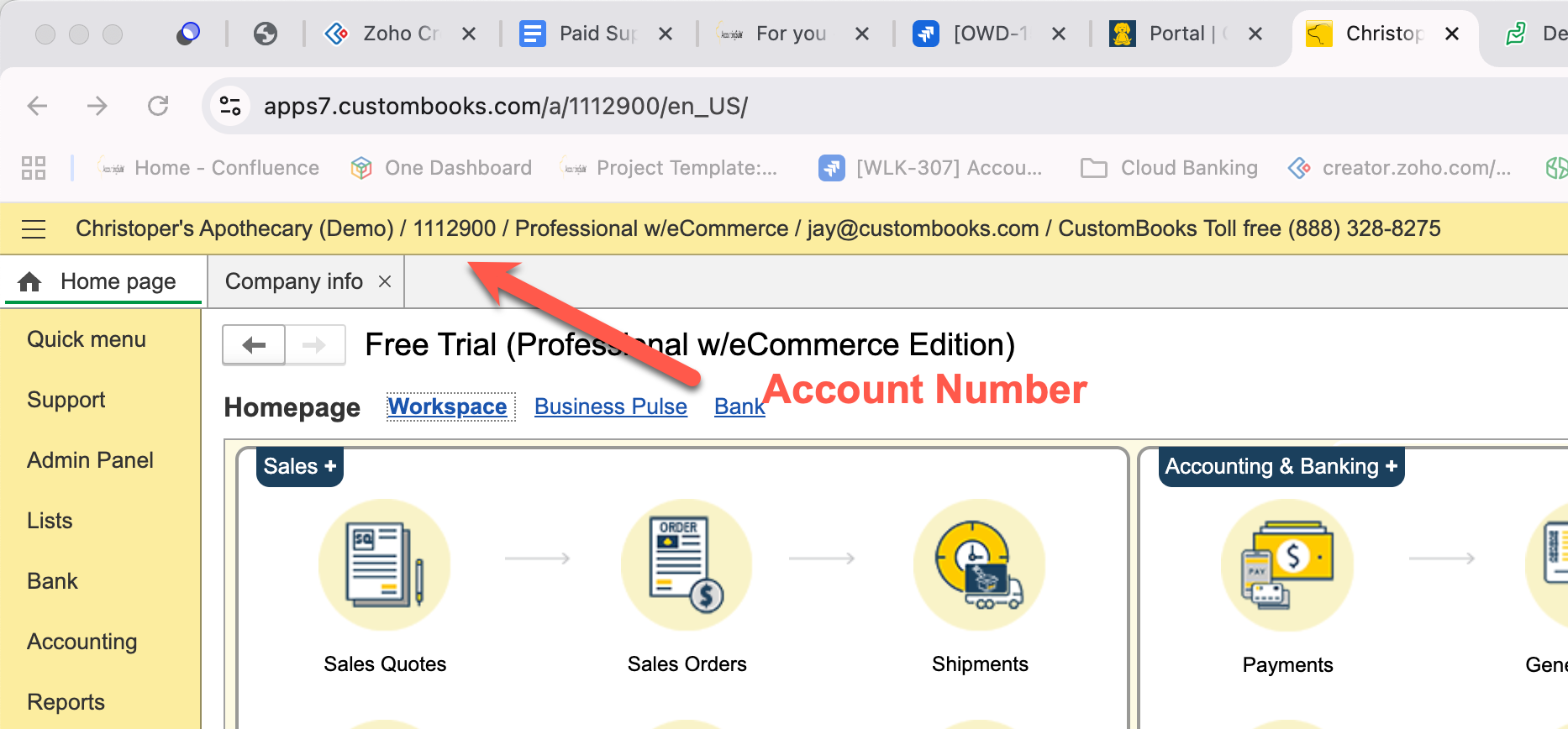Click the Shipments label

tap(980, 664)
